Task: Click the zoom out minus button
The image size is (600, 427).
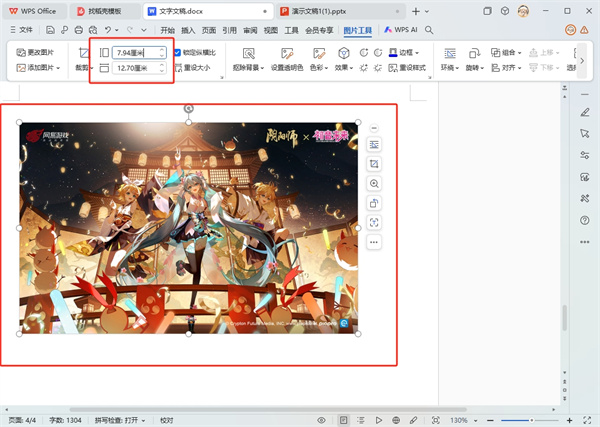Action: coord(490,420)
